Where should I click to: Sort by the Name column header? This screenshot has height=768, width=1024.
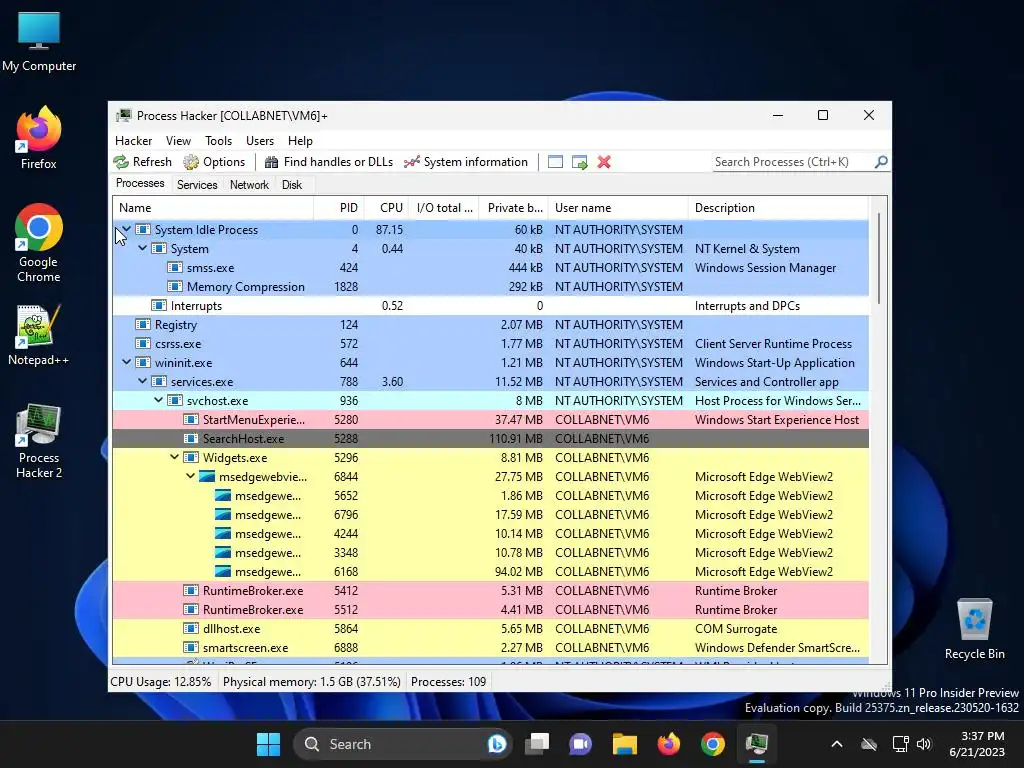(x=213, y=208)
